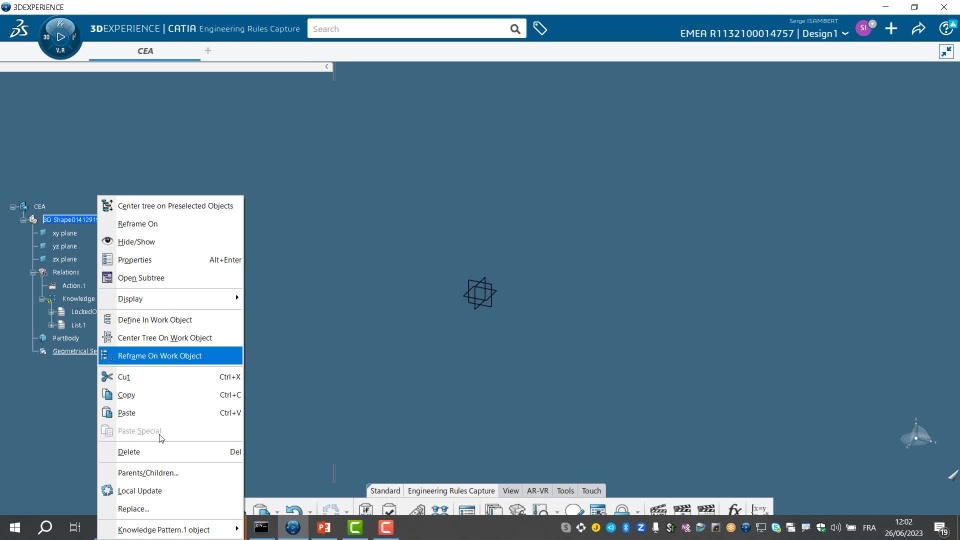The height and width of the screenshot is (540, 960).
Task: Open PowerPoint from Windows taskbar
Action: point(324,527)
